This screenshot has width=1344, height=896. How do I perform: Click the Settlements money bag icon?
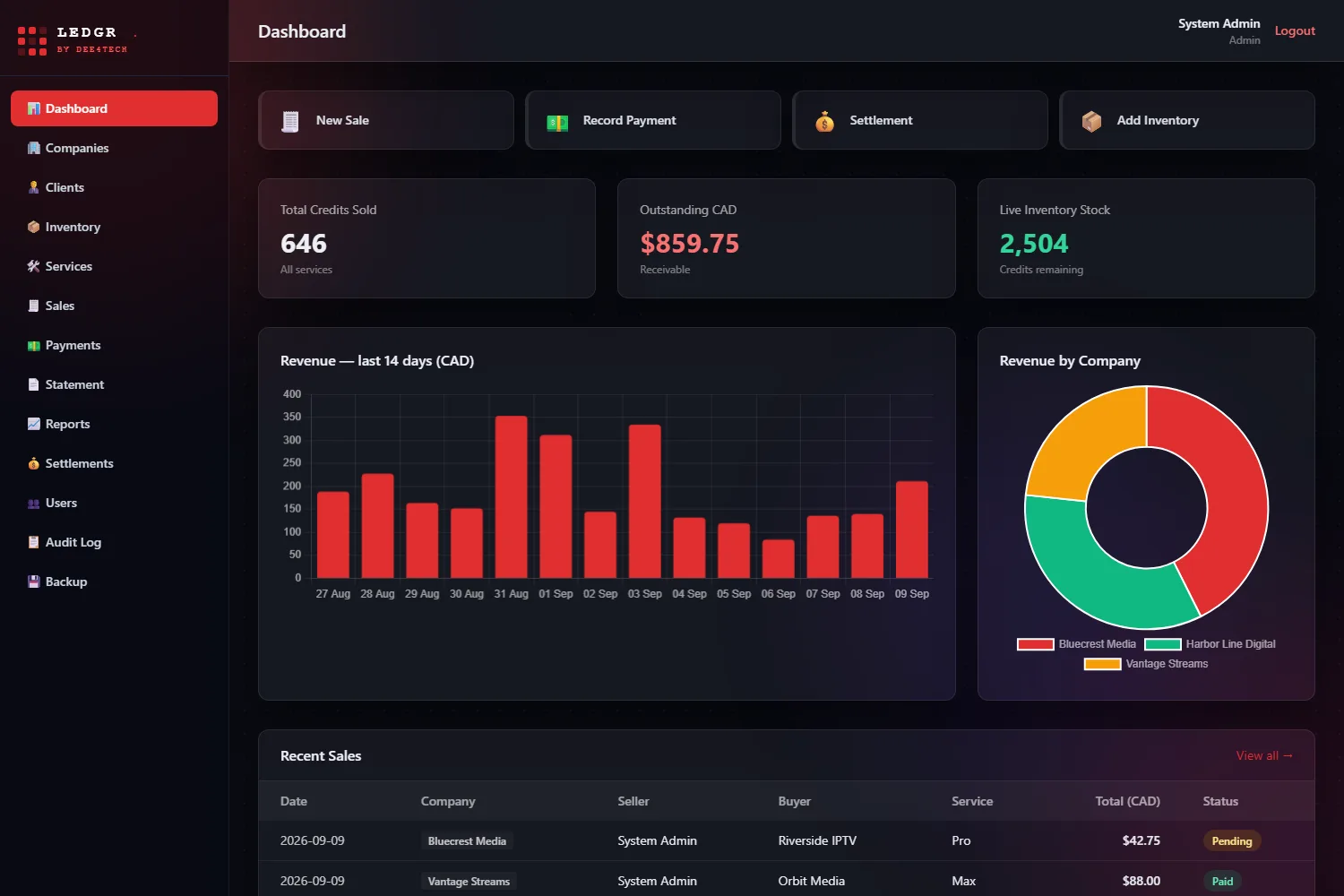pyautogui.click(x=34, y=463)
